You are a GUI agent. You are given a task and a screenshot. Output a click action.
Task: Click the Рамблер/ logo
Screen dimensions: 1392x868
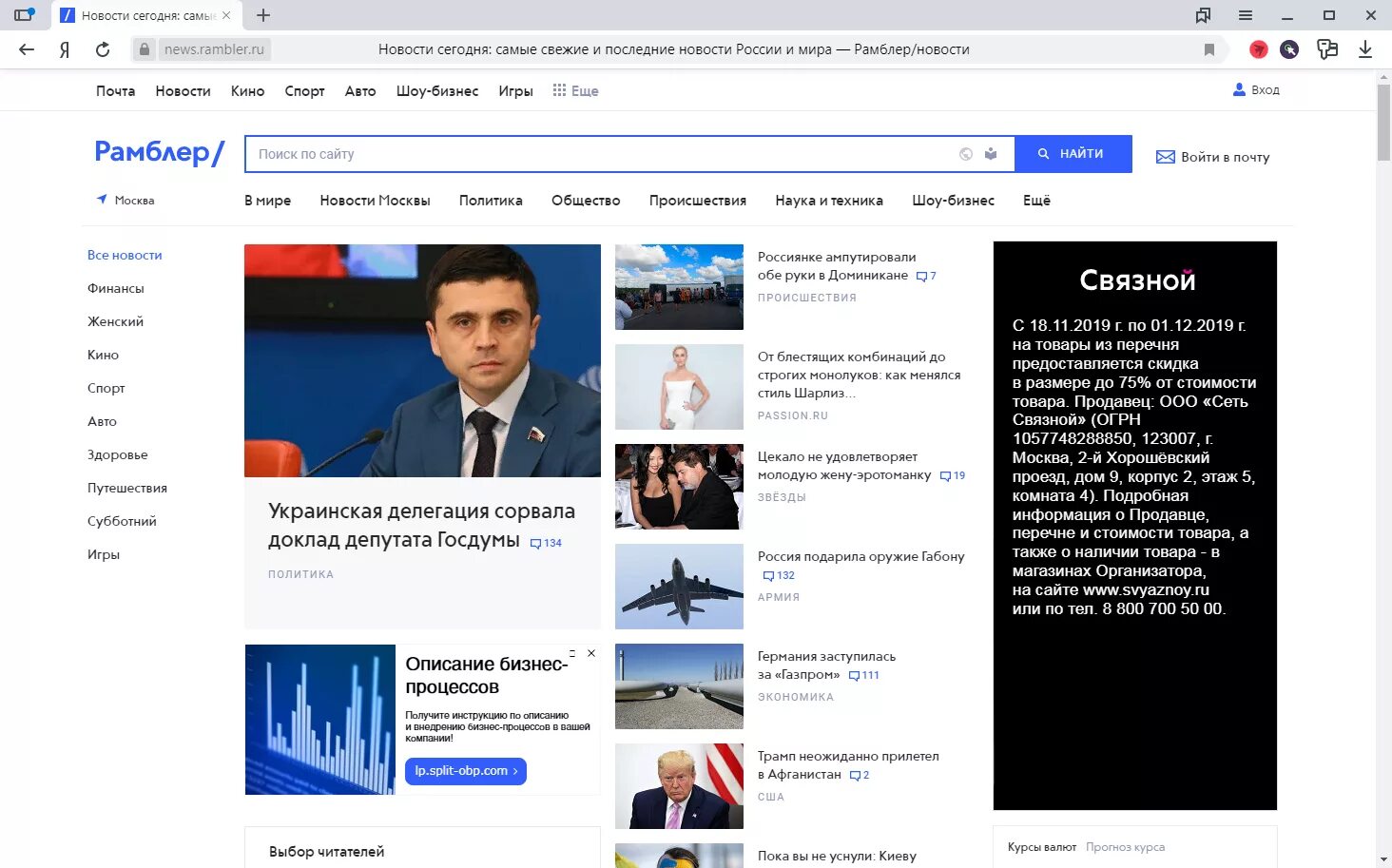pos(159,153)
